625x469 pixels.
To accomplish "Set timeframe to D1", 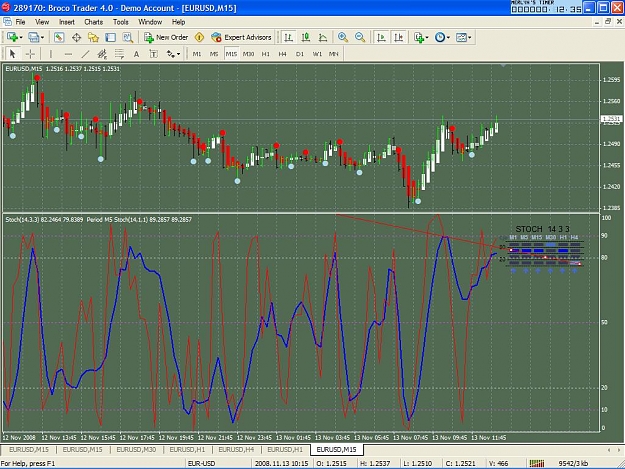I will (x=300, y=54).
